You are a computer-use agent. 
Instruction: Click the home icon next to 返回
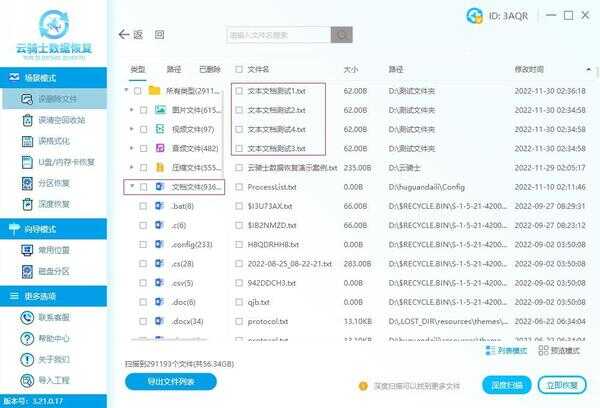[159, 34]
